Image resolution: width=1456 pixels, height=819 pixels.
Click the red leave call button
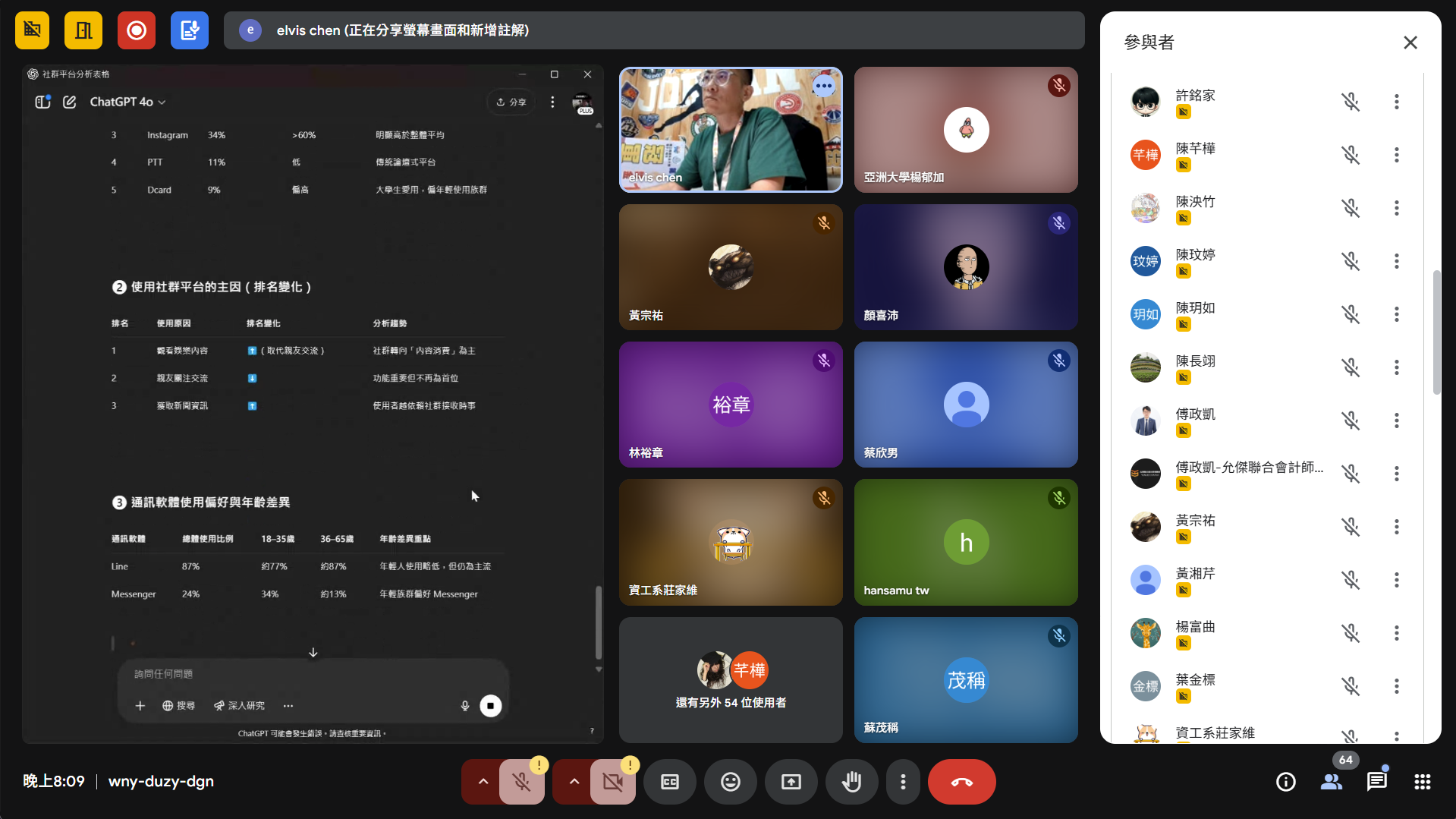[x=961, y=782]
